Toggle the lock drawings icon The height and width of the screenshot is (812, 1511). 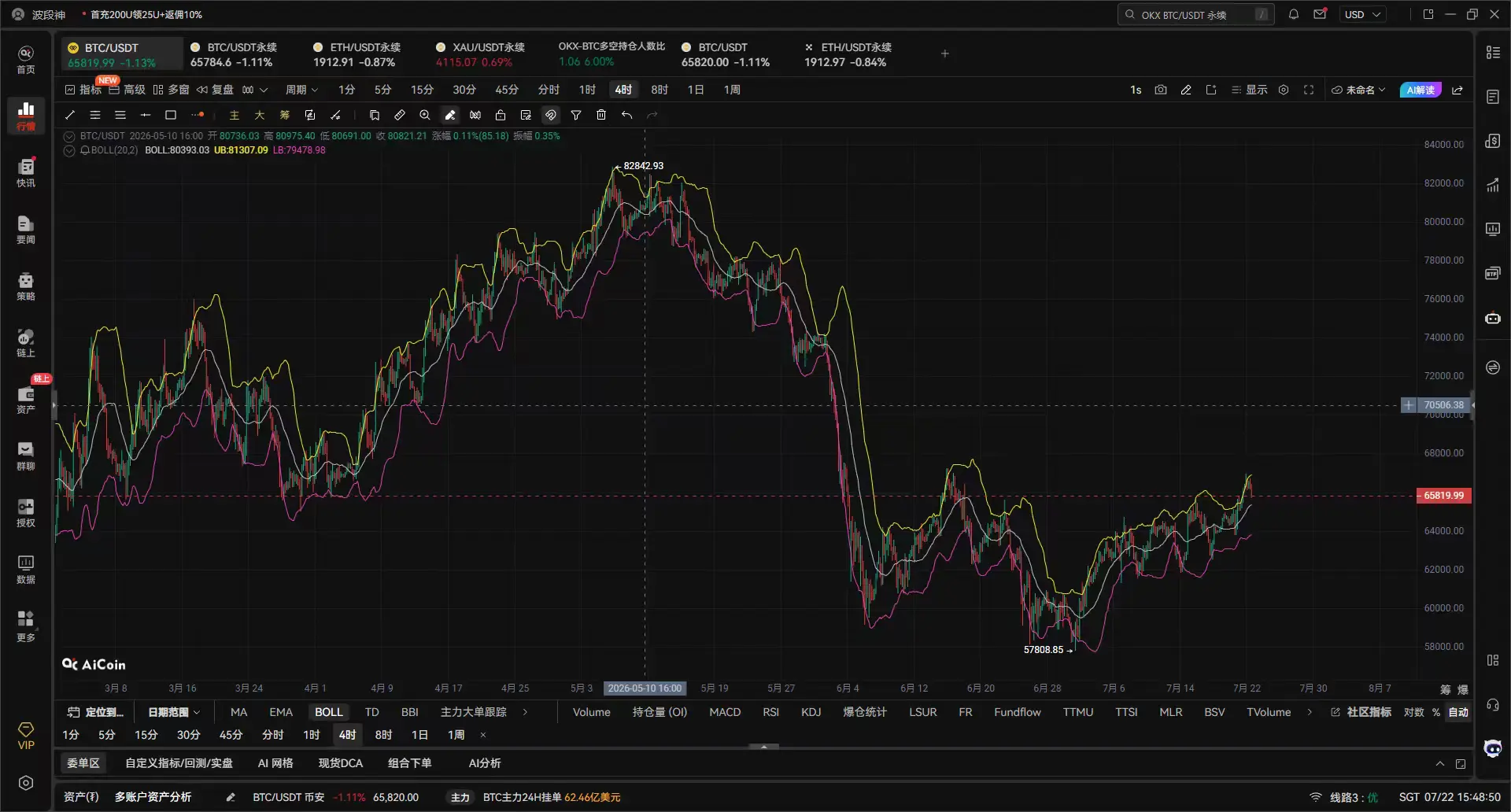501,115
